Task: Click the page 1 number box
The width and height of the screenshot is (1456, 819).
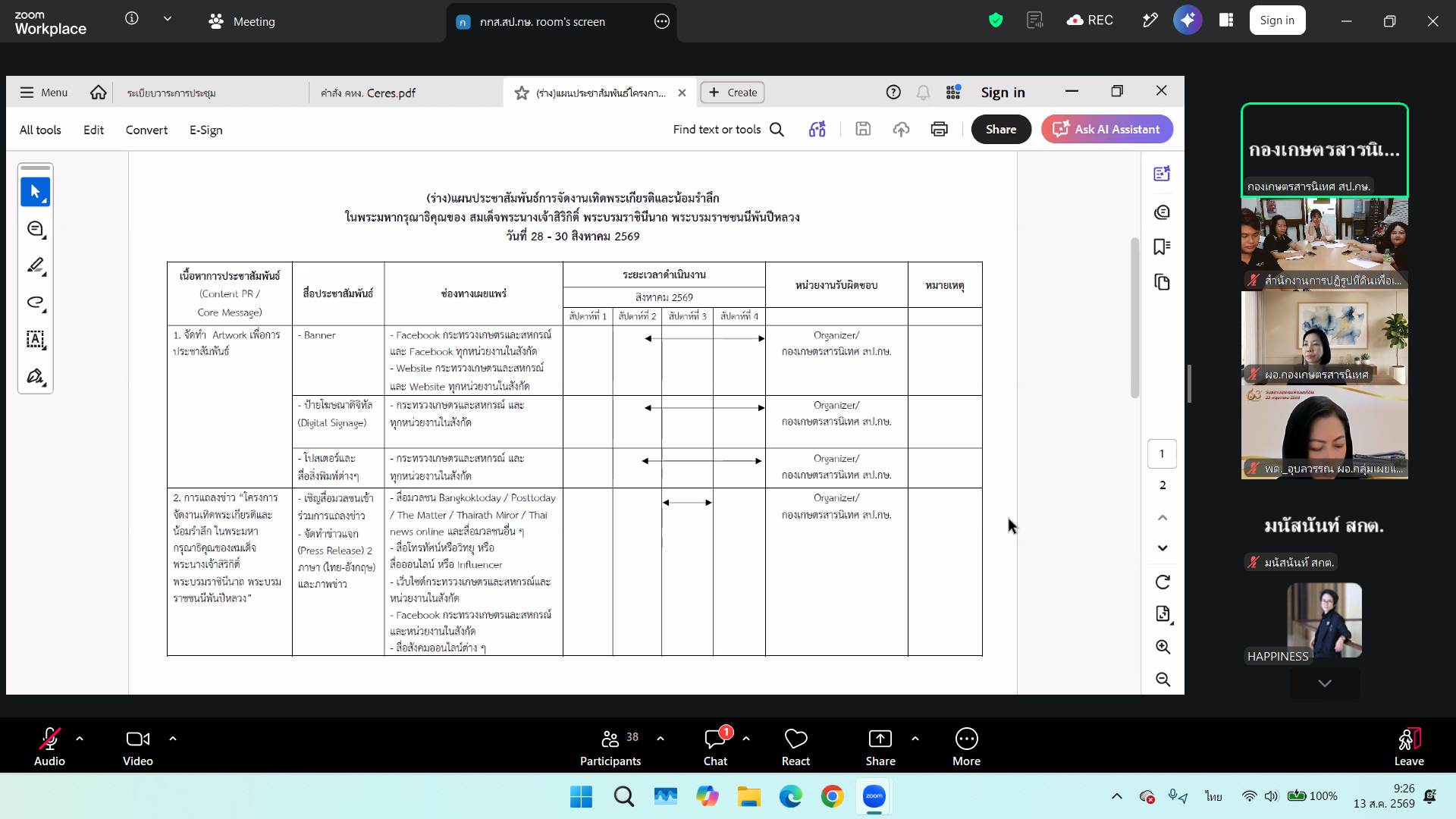Action: point(1162,454)
